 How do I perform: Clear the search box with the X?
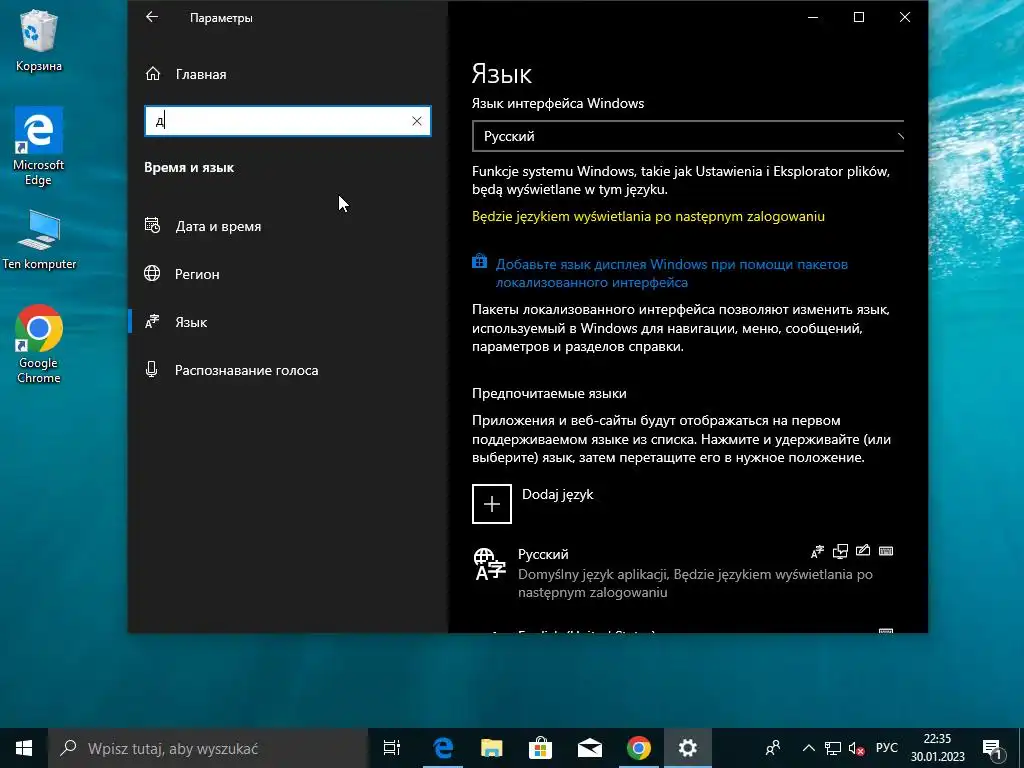pyautogui.click(x=417, y=121)
